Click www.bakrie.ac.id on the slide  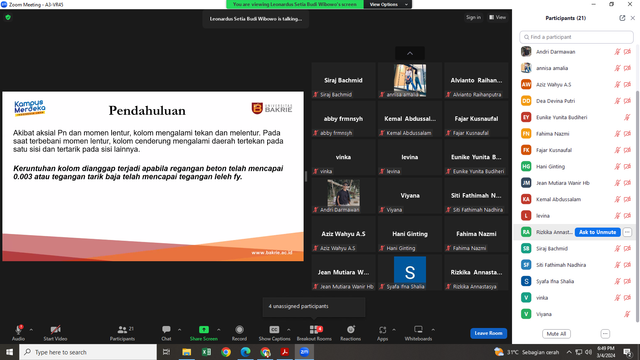pos(272,253)
